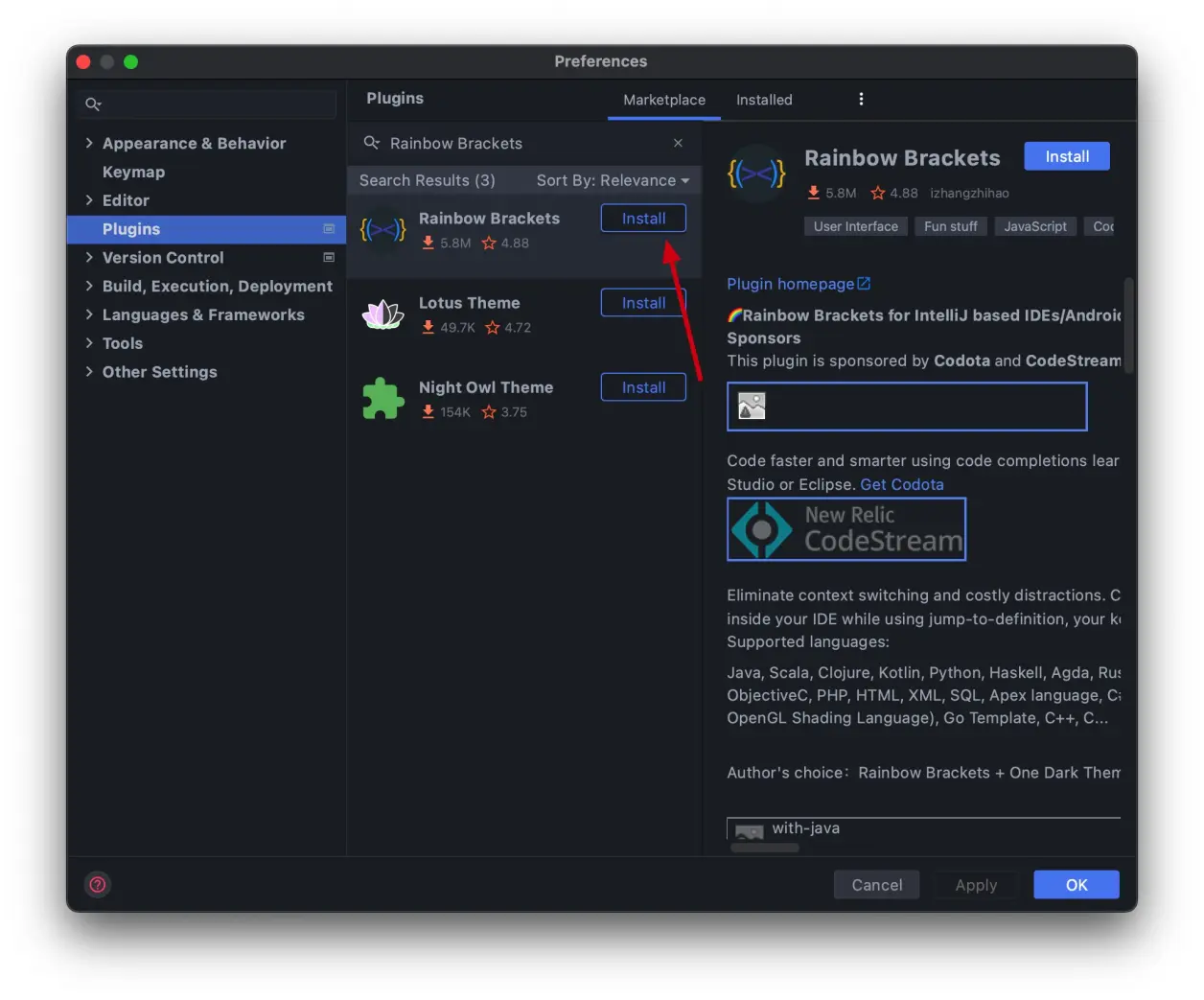Click the blue Install button in details pane

tap(1067, 156)
